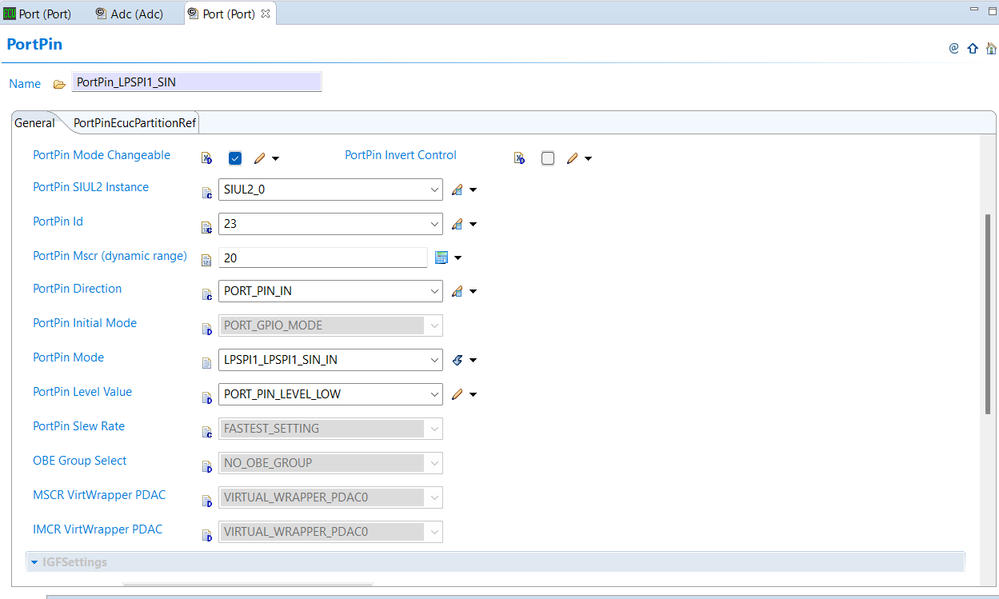This screenshot has width=999, height=599.
Task: Click the home icon in PortPin header
Action: click(x=991, y=48)
